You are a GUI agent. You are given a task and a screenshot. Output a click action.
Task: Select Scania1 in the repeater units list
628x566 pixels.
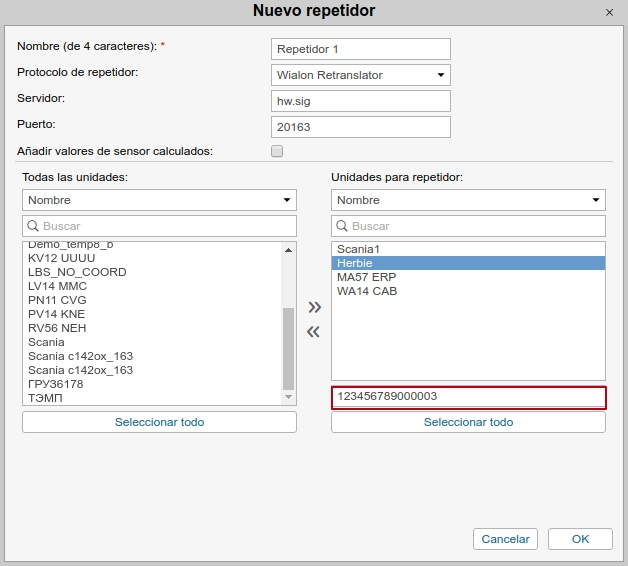360,249
